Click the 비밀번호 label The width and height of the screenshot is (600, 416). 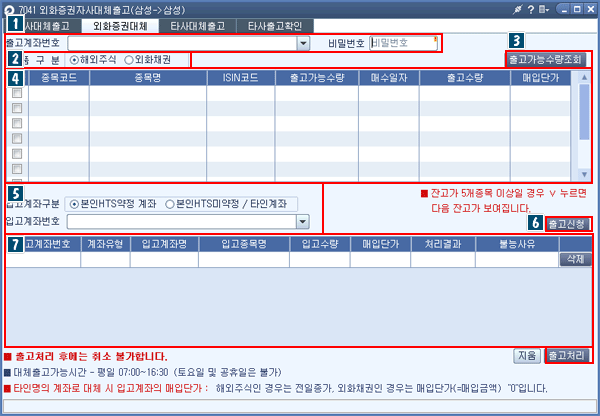pos(346,44)
